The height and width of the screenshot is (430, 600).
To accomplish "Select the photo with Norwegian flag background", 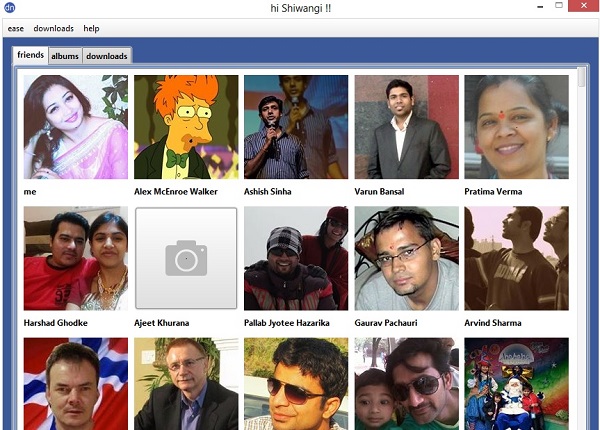I will coord(76,384).
